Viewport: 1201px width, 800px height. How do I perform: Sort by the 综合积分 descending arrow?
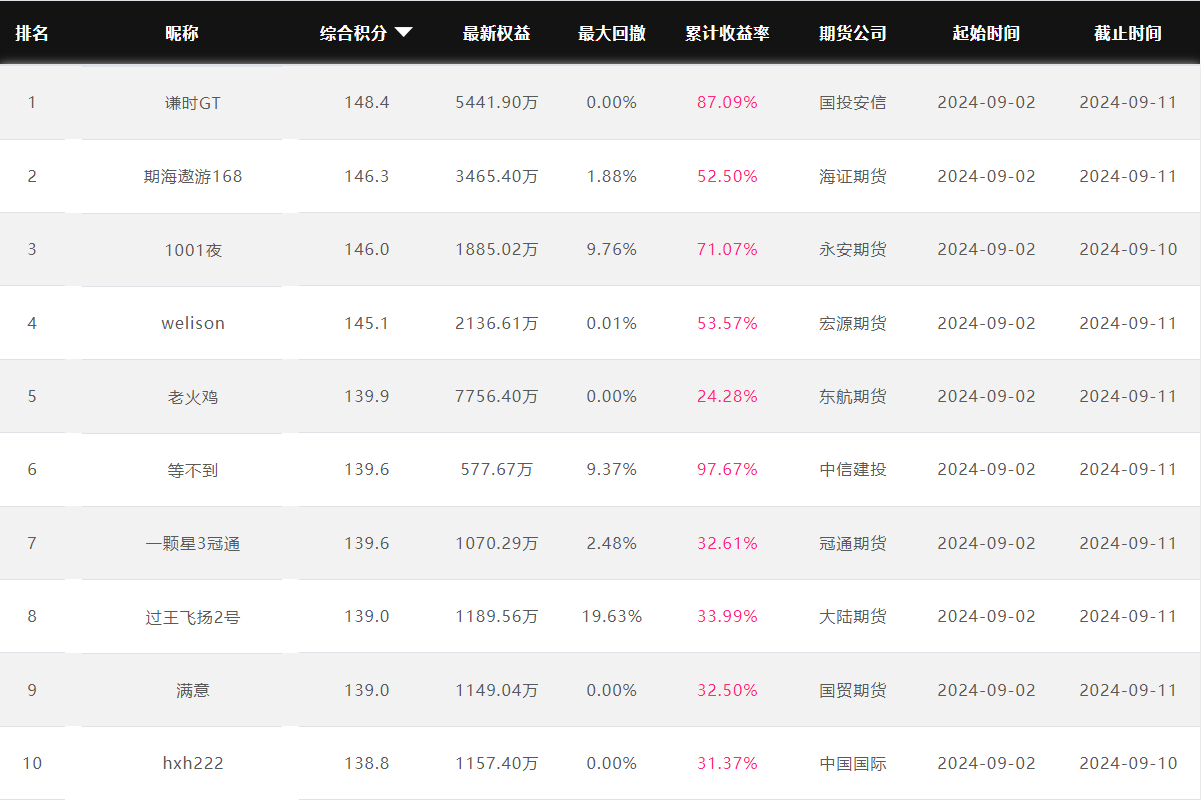[x=404, y=33]
